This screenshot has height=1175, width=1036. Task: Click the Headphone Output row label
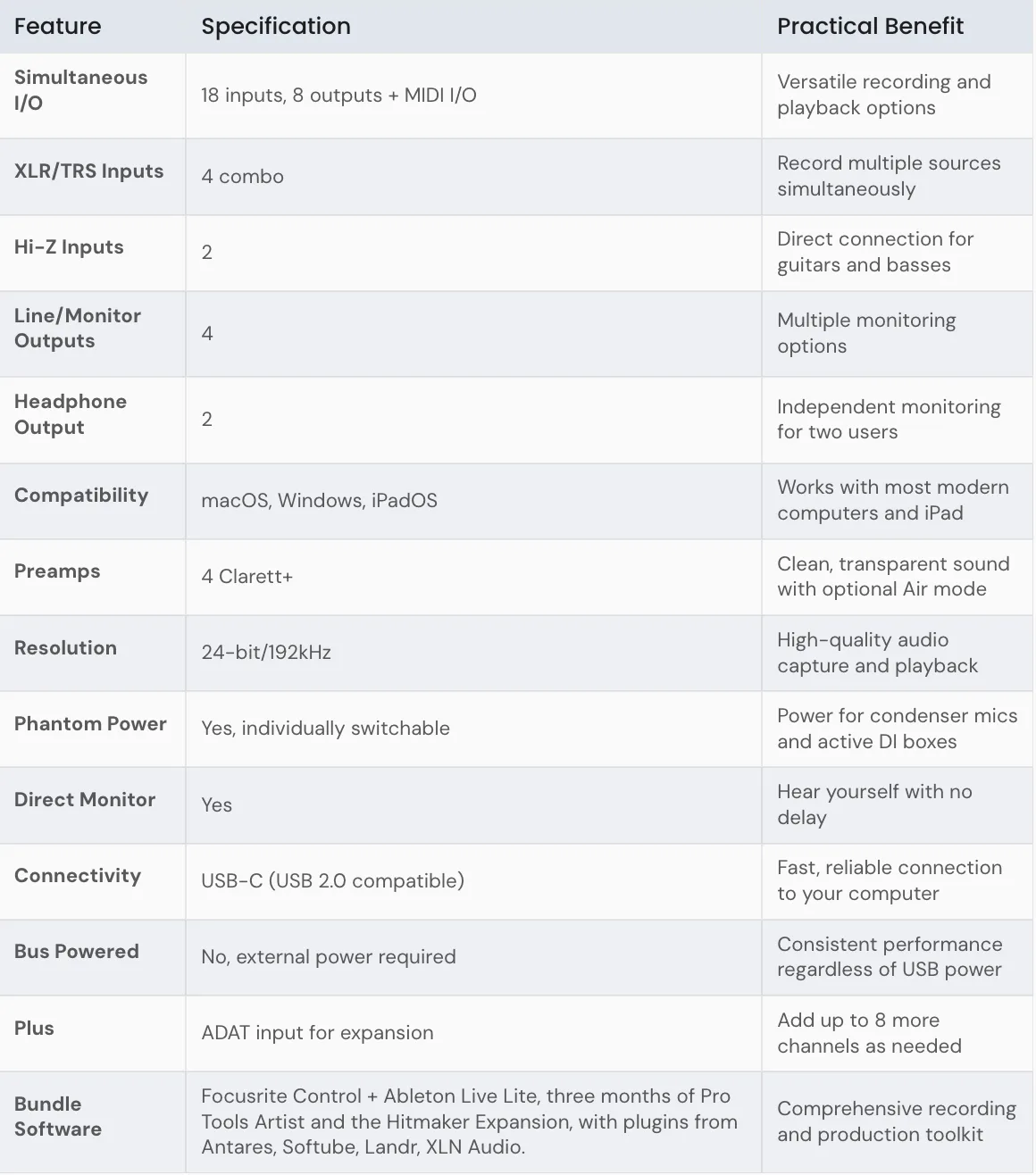[71, 414]
